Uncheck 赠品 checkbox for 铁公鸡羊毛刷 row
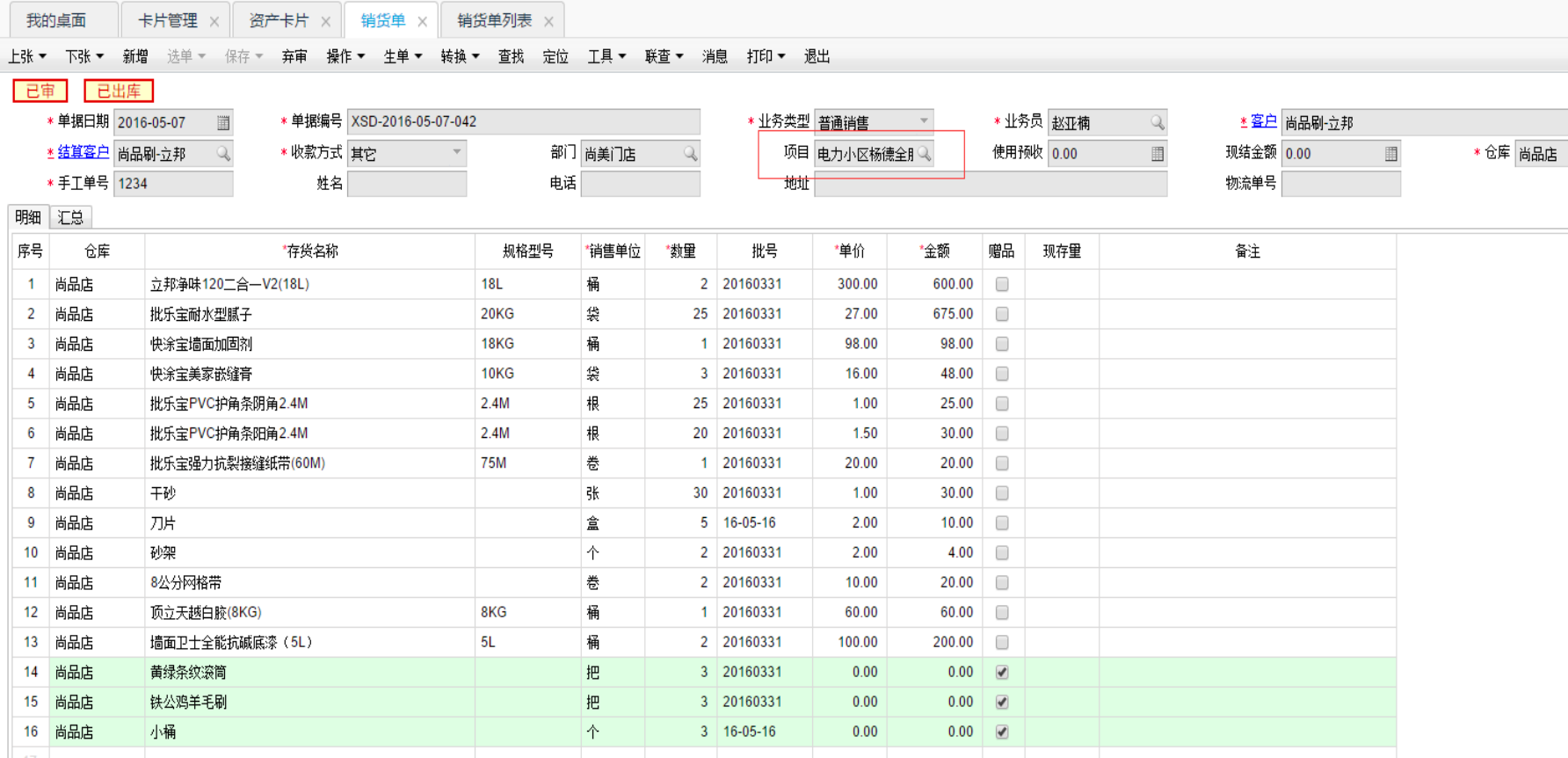The image size is (1568, 758). point(1002,703)
